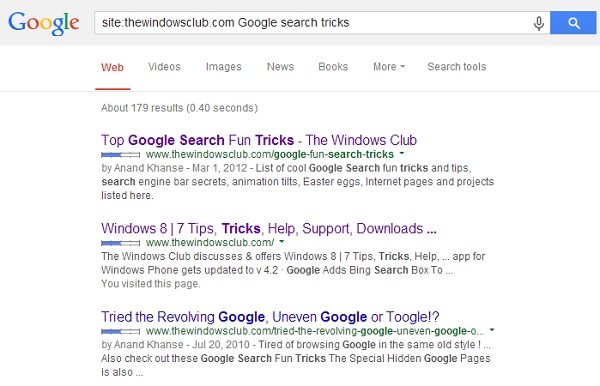Expand the More menu
600x386 pixels.
pos(389,67)
